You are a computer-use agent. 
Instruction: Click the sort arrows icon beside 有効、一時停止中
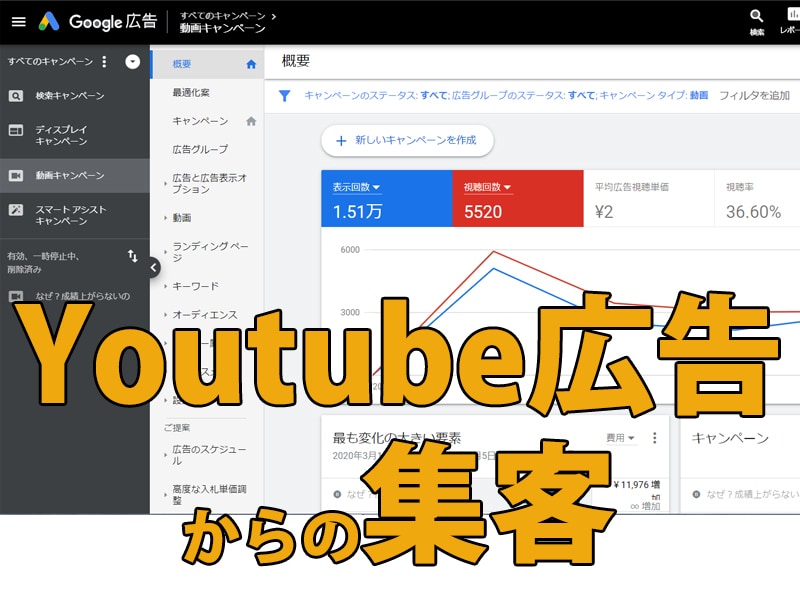tap(133, 256)
